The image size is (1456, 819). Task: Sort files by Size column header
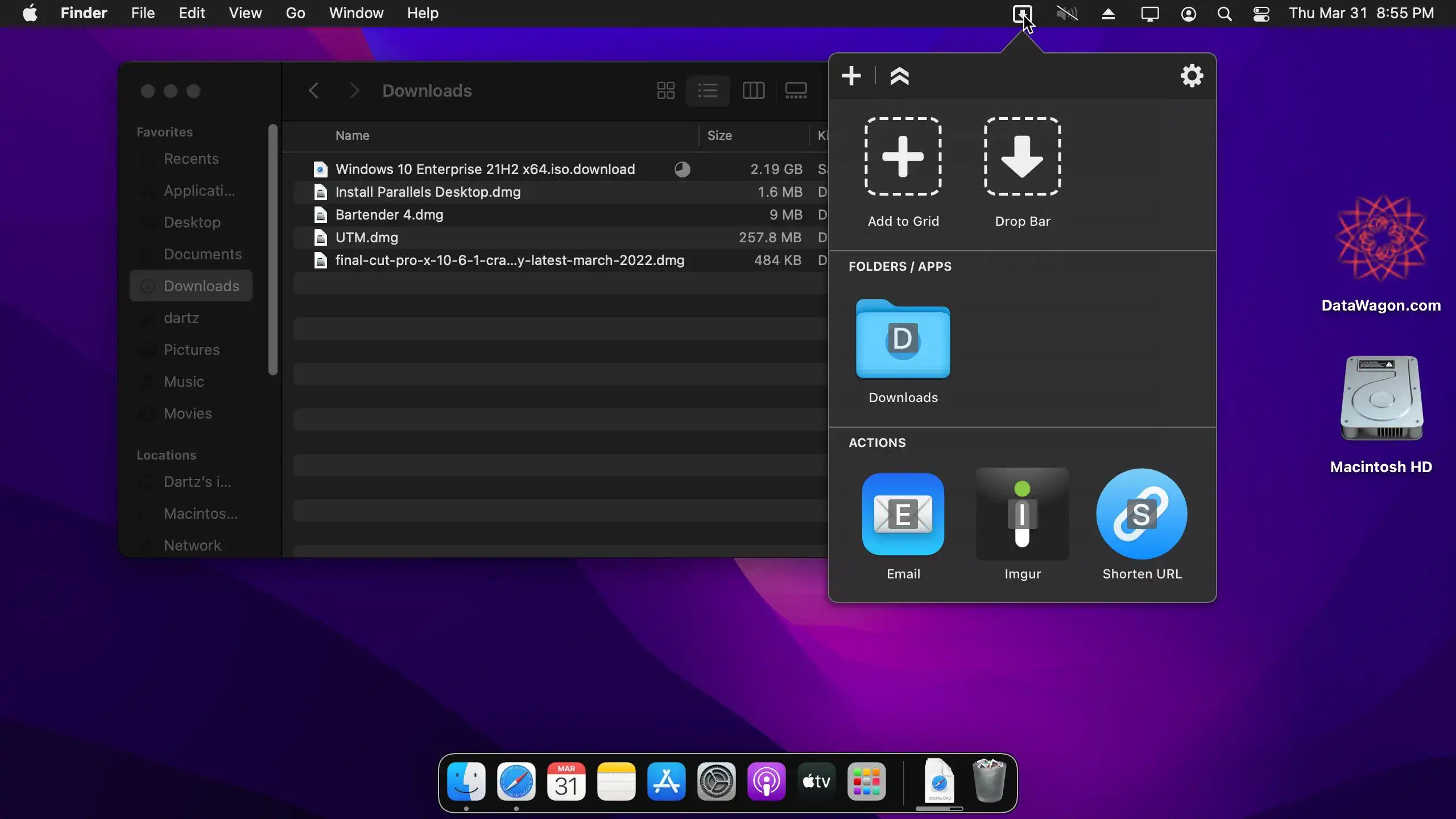[x=719, y=135]
